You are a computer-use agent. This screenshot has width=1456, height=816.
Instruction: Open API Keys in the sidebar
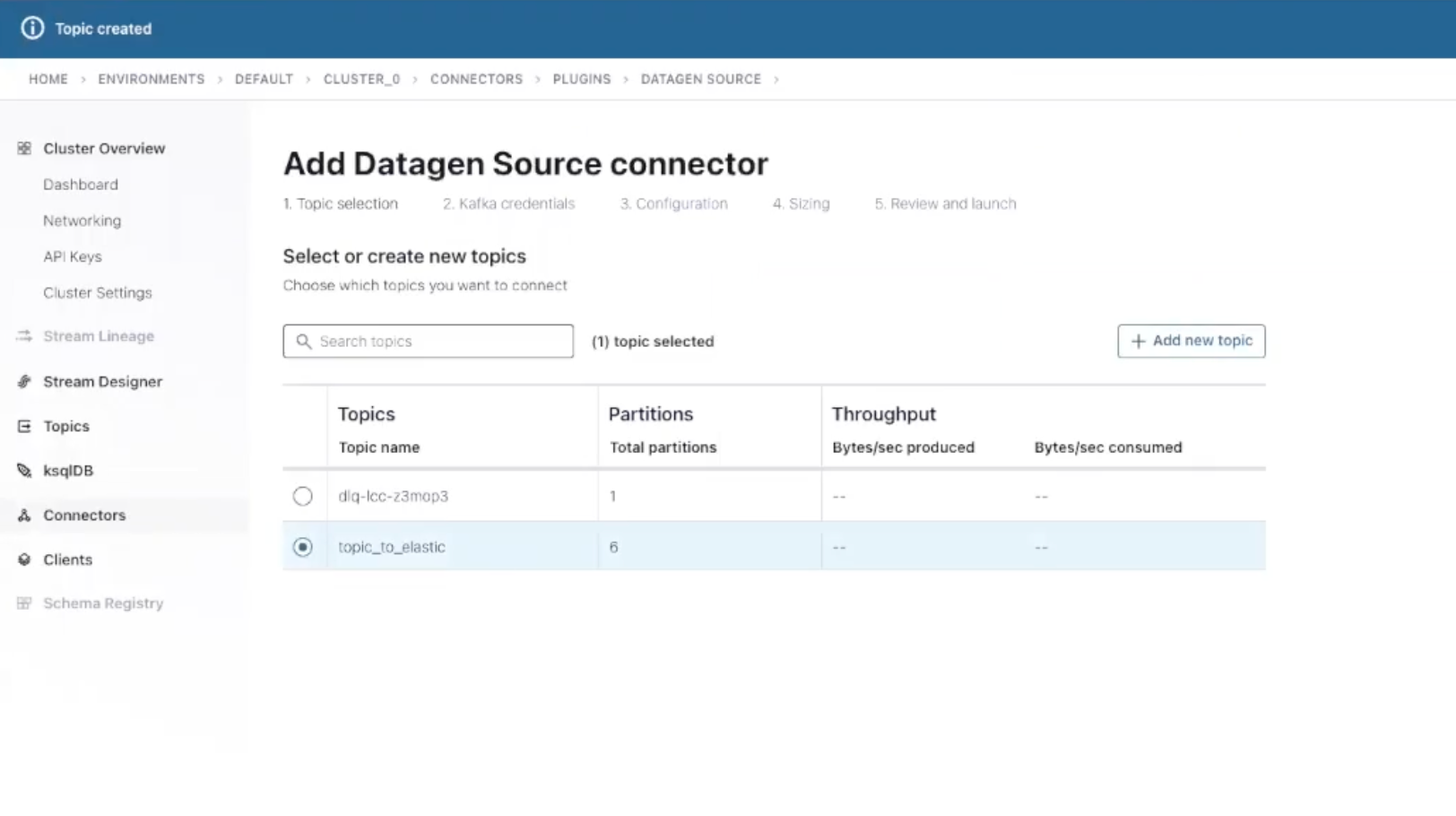pyautogui.click(x=73, y=256)
